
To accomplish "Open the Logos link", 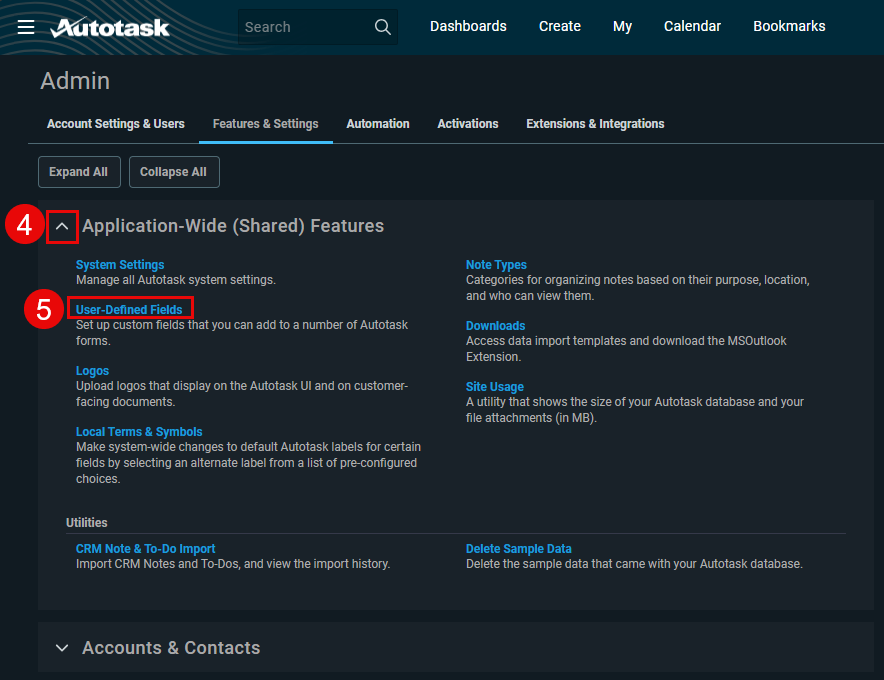I will click(x=92, y=370).
